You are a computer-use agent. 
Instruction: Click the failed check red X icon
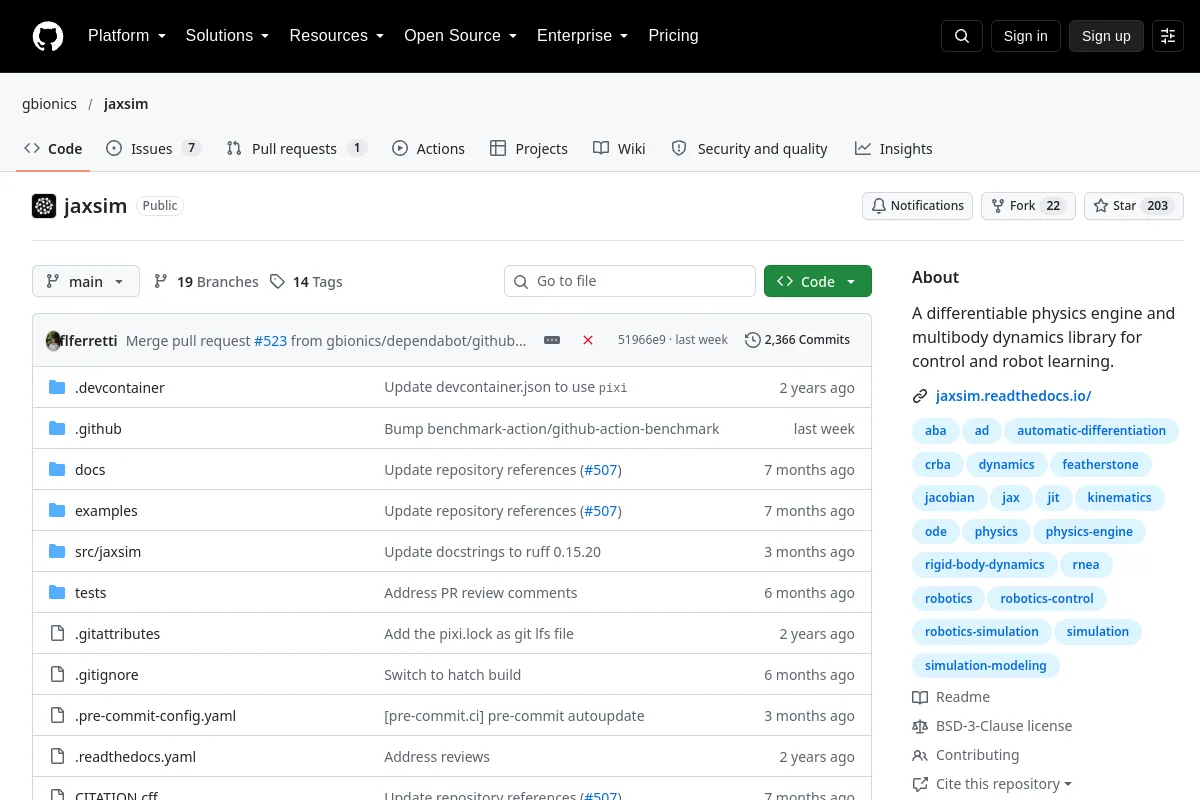coord(588,340)
